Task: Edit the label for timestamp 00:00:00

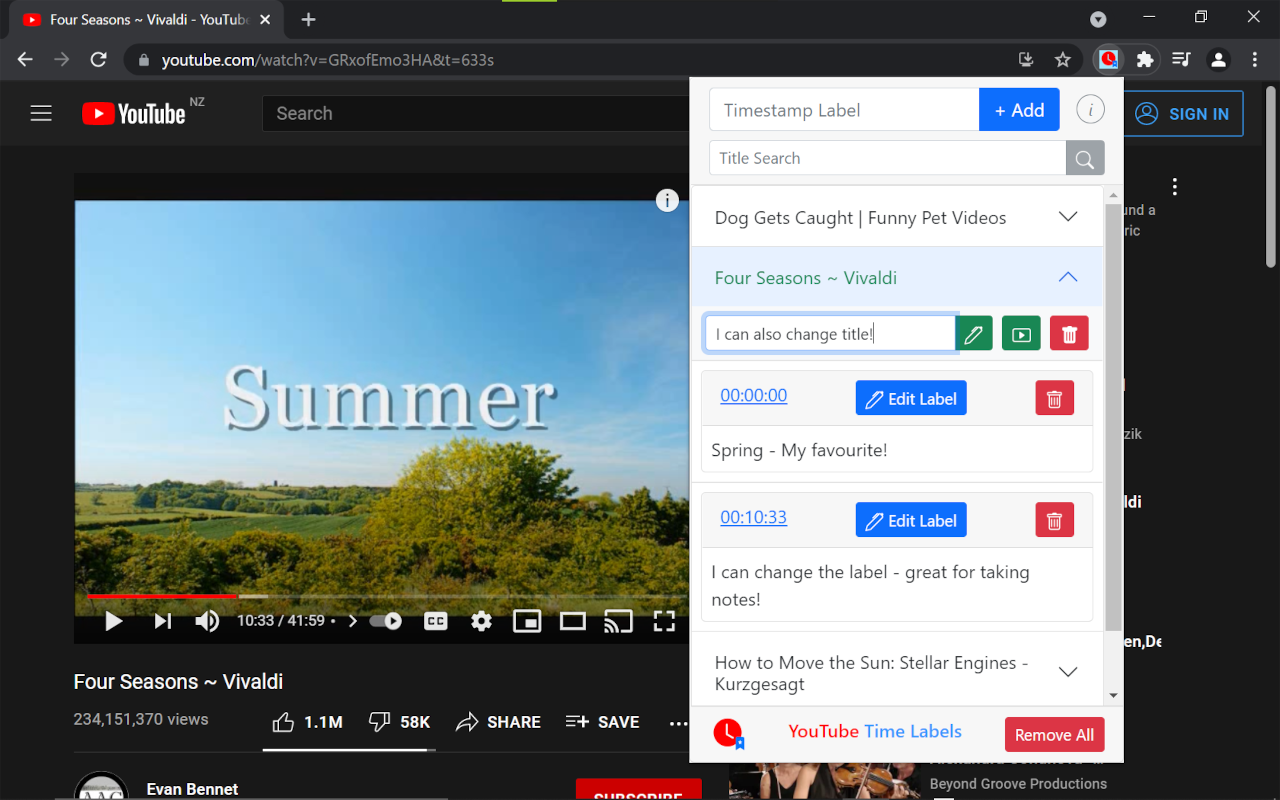Action: tap(911, 398)
